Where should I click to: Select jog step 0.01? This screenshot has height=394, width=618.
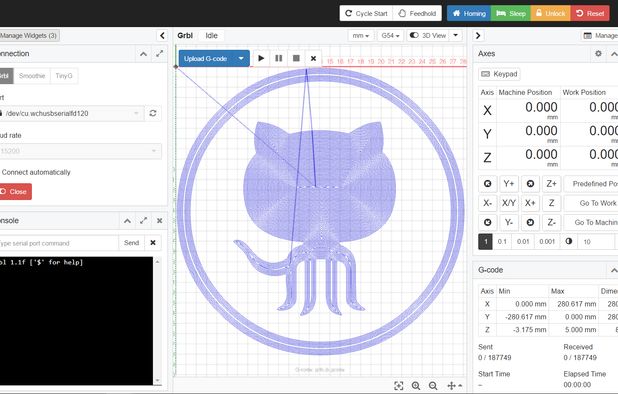523,242
